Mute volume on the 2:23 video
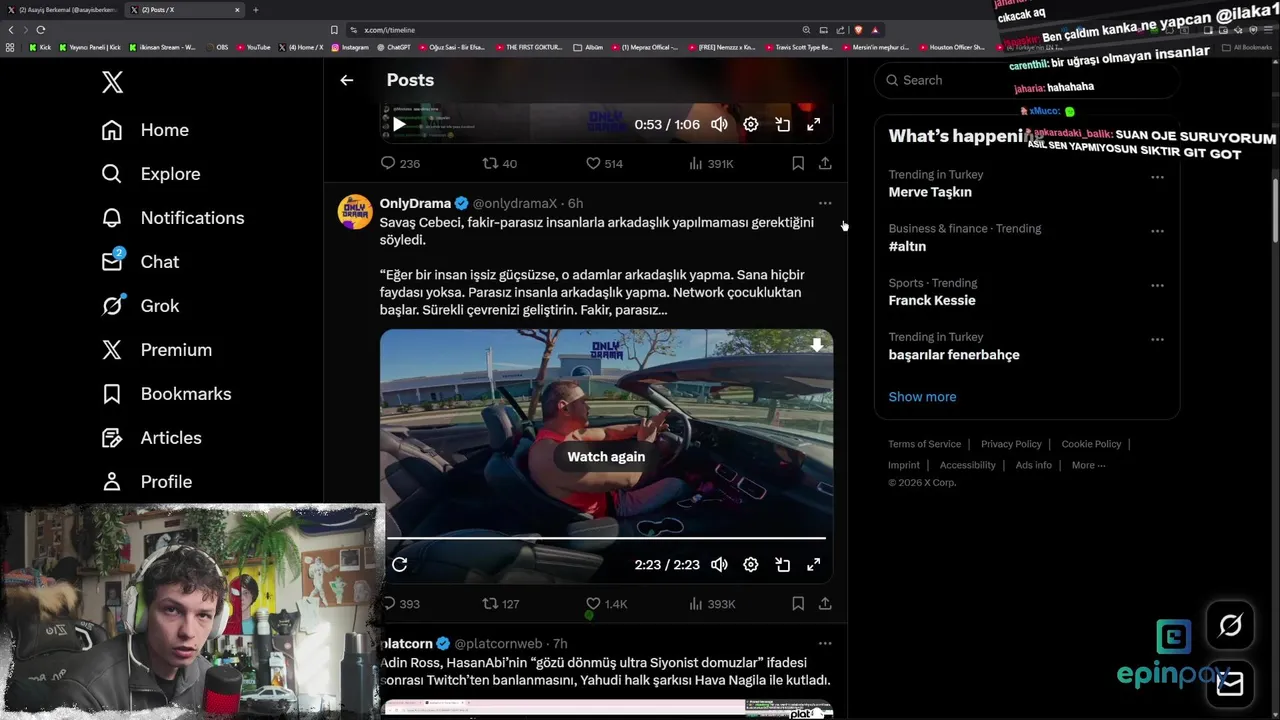 pyautogui.click(x=719, y=565)
